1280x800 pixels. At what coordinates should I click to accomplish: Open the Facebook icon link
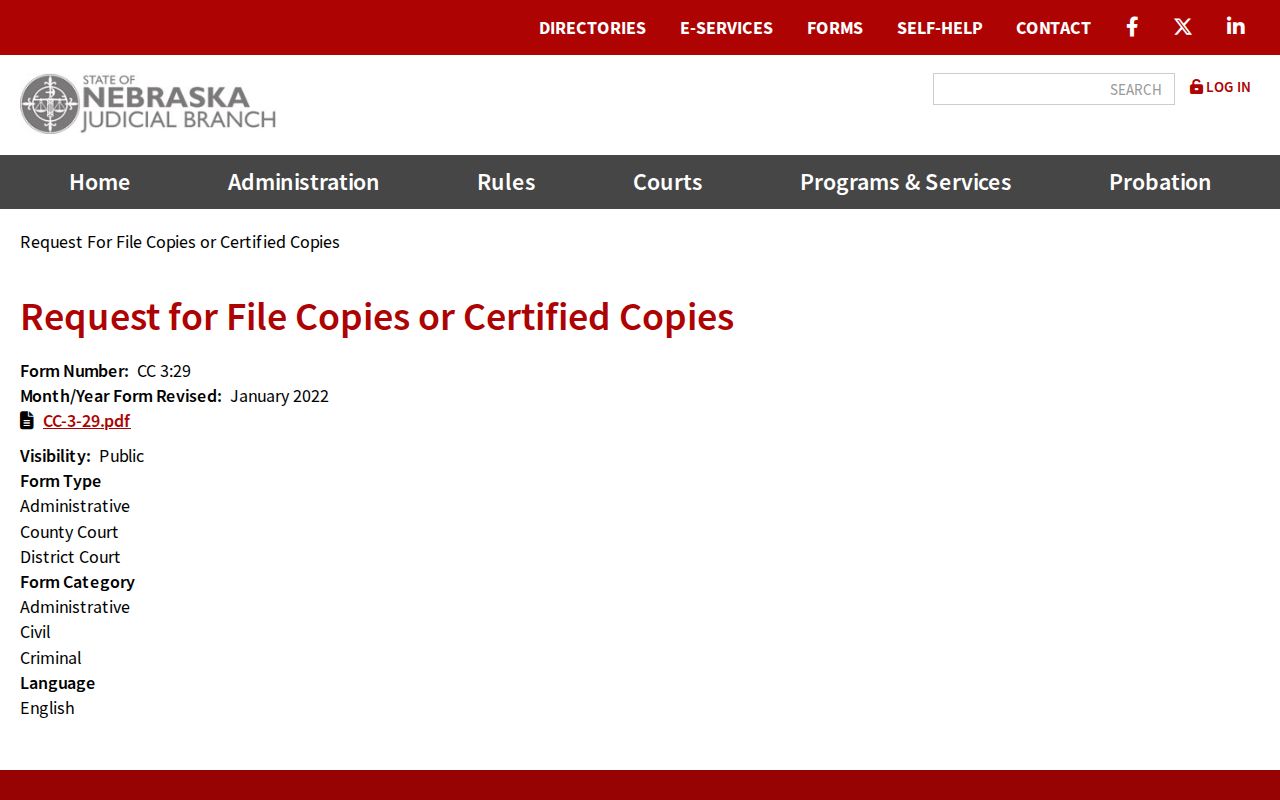click(1132, 27)
